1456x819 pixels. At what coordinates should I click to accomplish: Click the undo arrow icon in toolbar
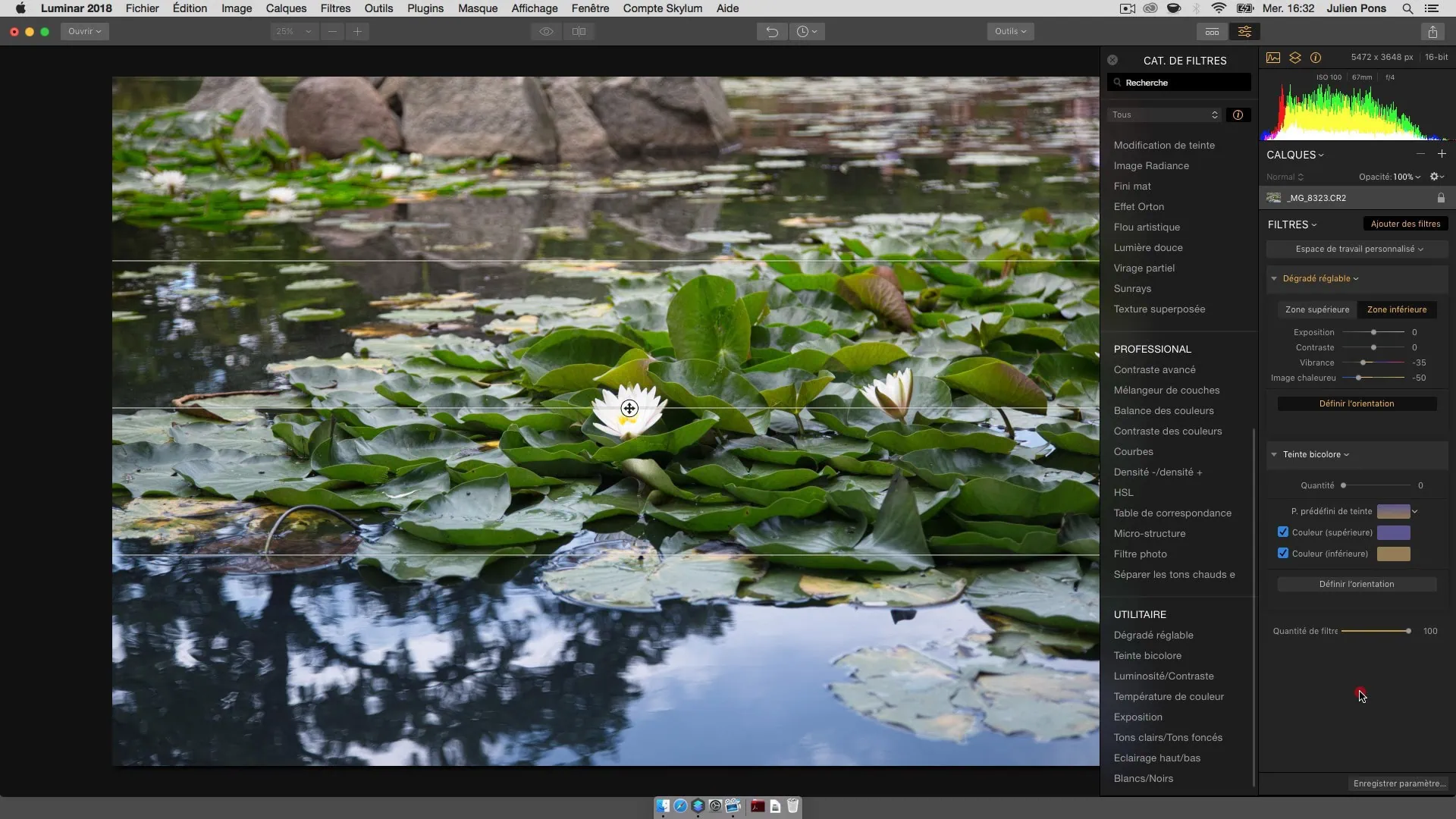click(771, 31)
